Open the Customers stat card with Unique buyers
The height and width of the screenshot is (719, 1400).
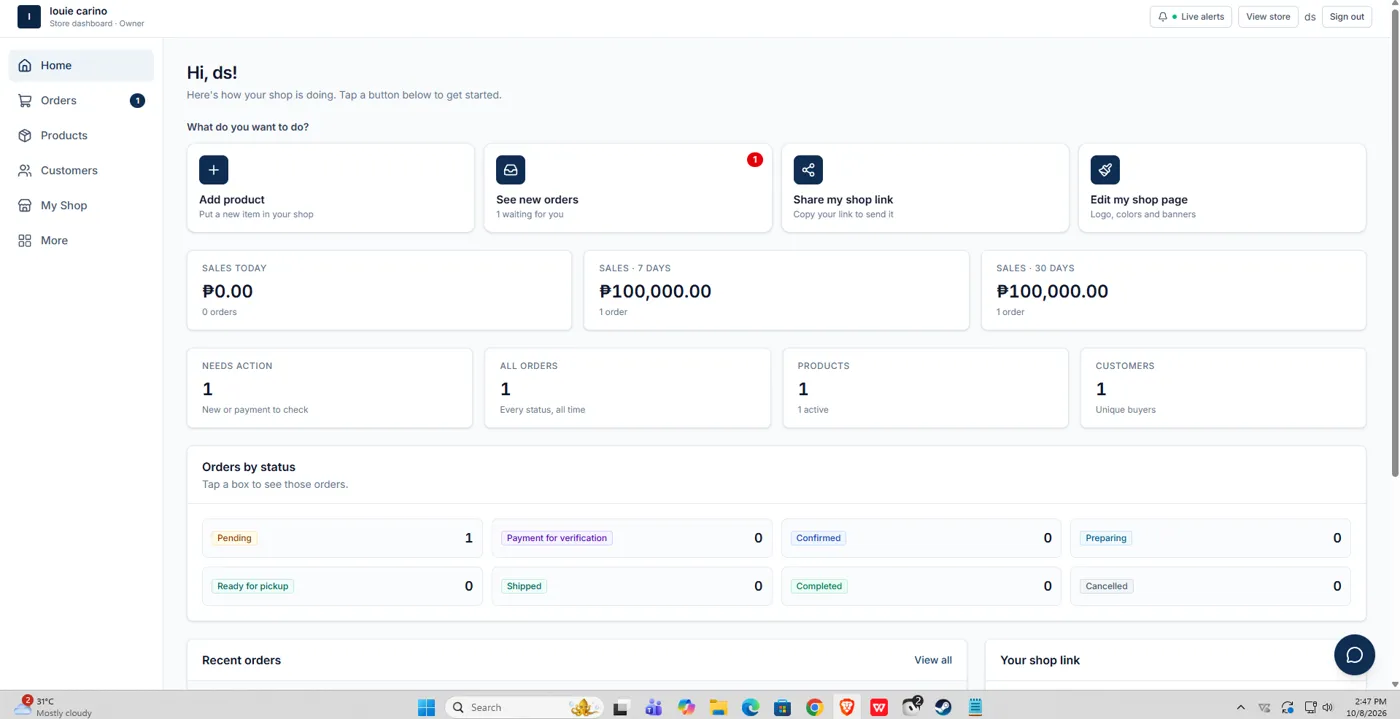tap(1223, 388)
